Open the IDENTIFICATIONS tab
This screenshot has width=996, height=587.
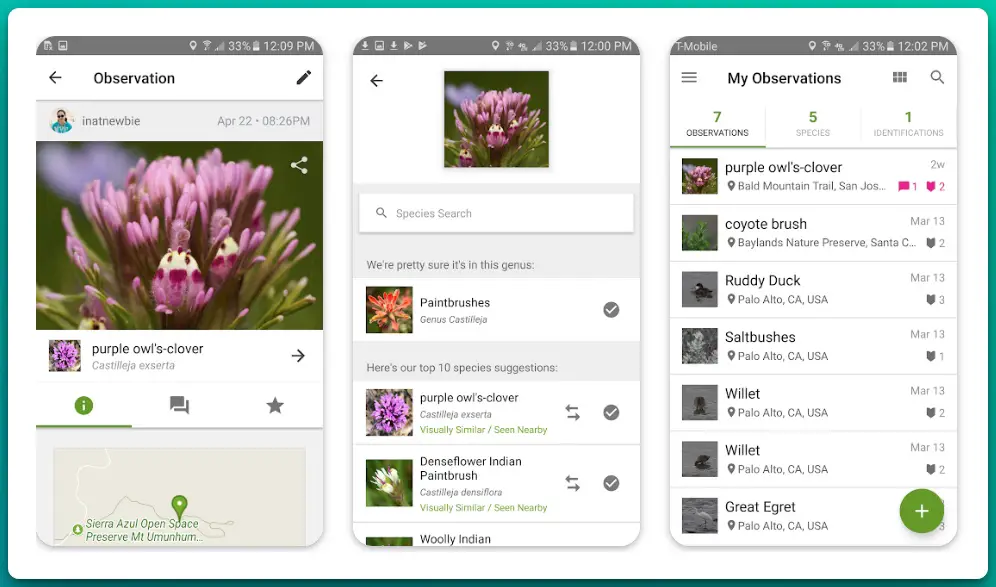point(908,123)
